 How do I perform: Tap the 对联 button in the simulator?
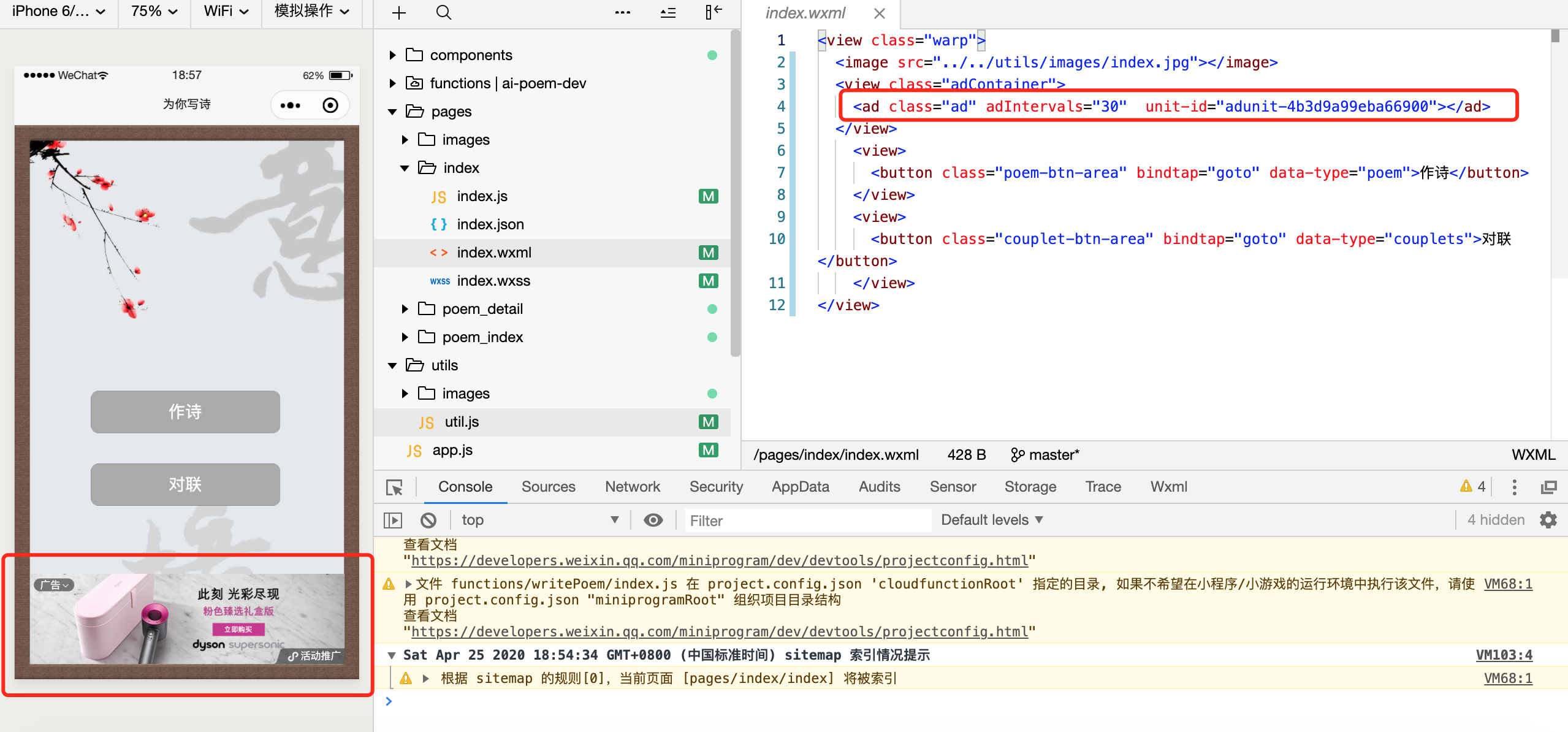(x=185, y=484)
